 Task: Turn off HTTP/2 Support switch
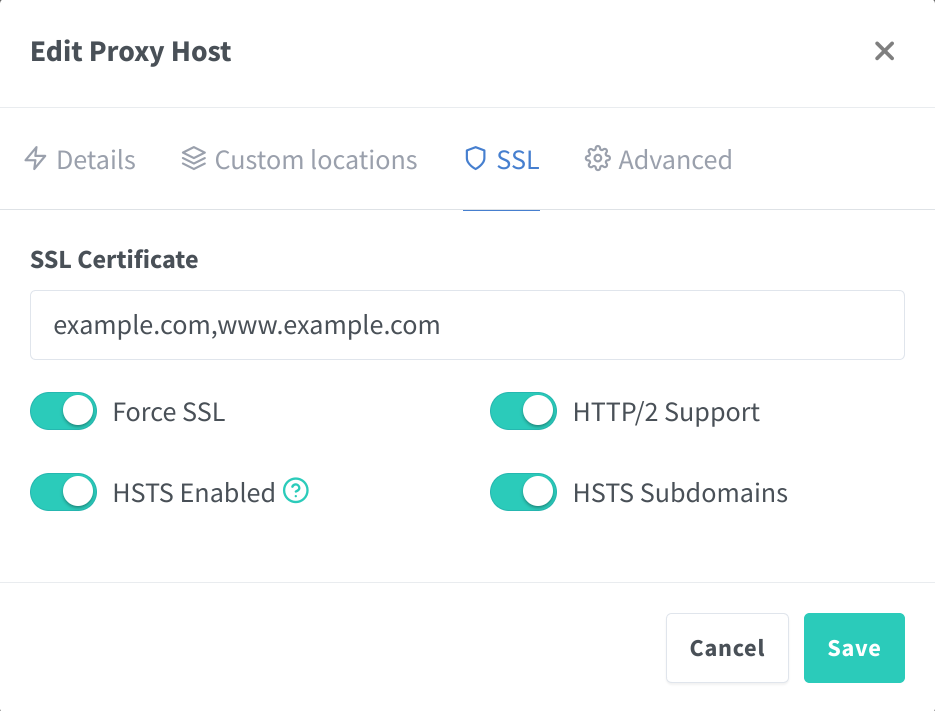[523, 411]
